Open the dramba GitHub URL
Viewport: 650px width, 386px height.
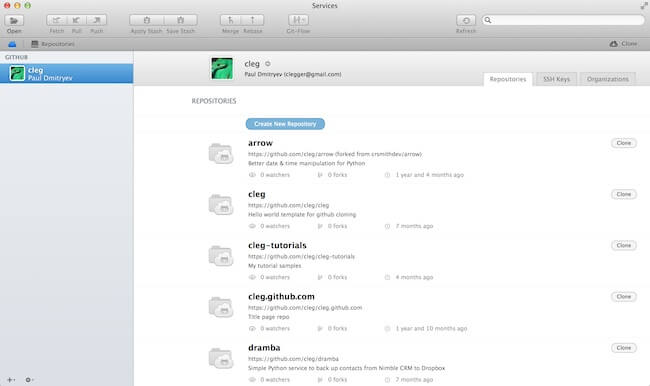point(293,359)
